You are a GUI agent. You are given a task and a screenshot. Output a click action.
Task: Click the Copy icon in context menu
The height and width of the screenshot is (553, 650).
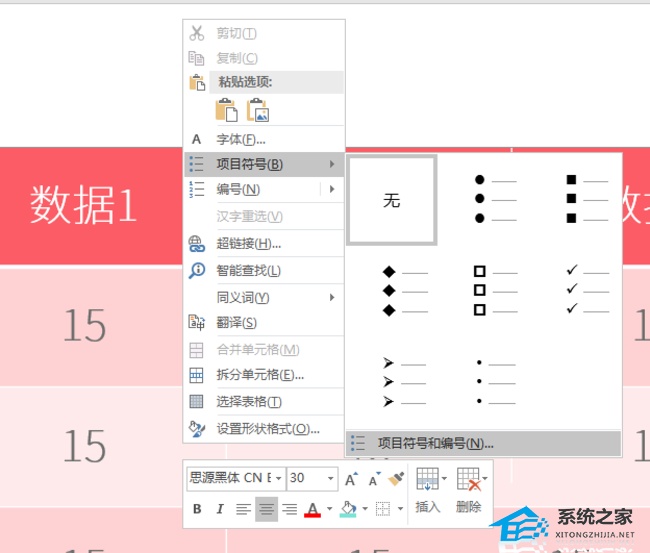coord(196,58)
